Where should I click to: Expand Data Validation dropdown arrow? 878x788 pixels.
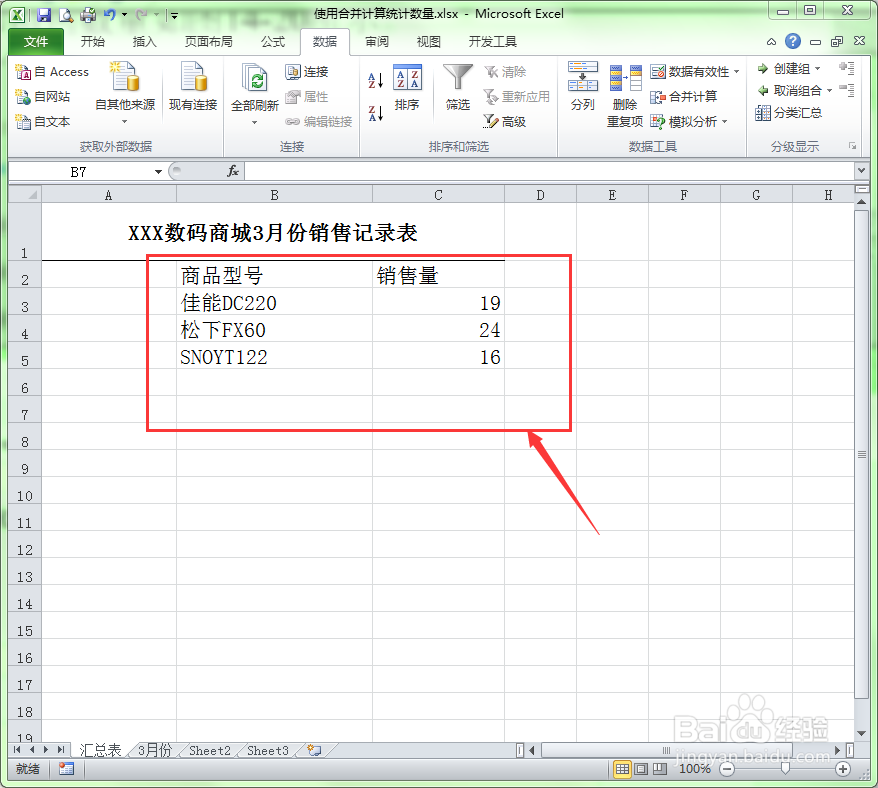pyautogui.click(x=736, y=72)
